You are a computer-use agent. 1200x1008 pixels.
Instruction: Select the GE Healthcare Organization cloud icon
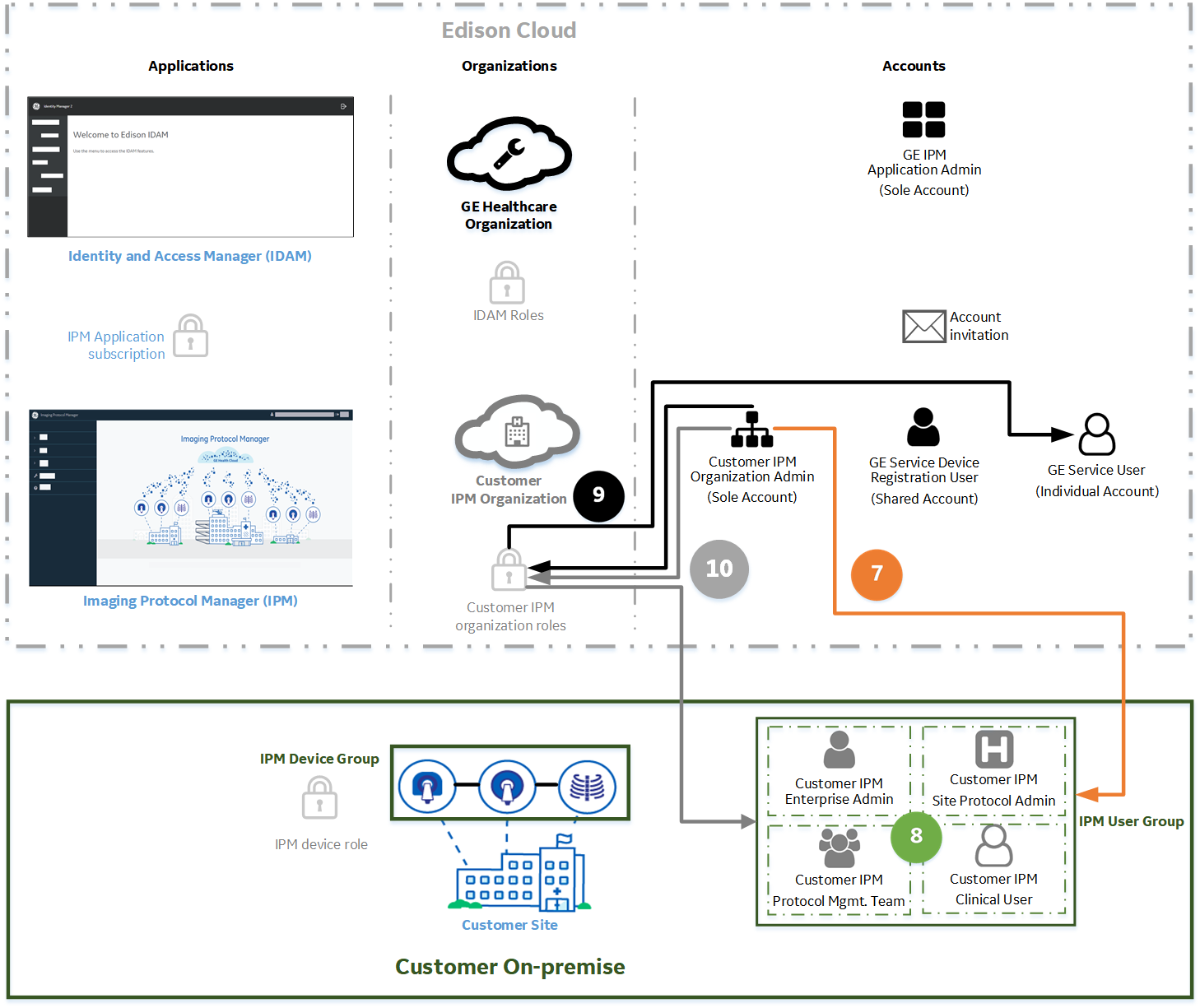(x=509, y=155)
